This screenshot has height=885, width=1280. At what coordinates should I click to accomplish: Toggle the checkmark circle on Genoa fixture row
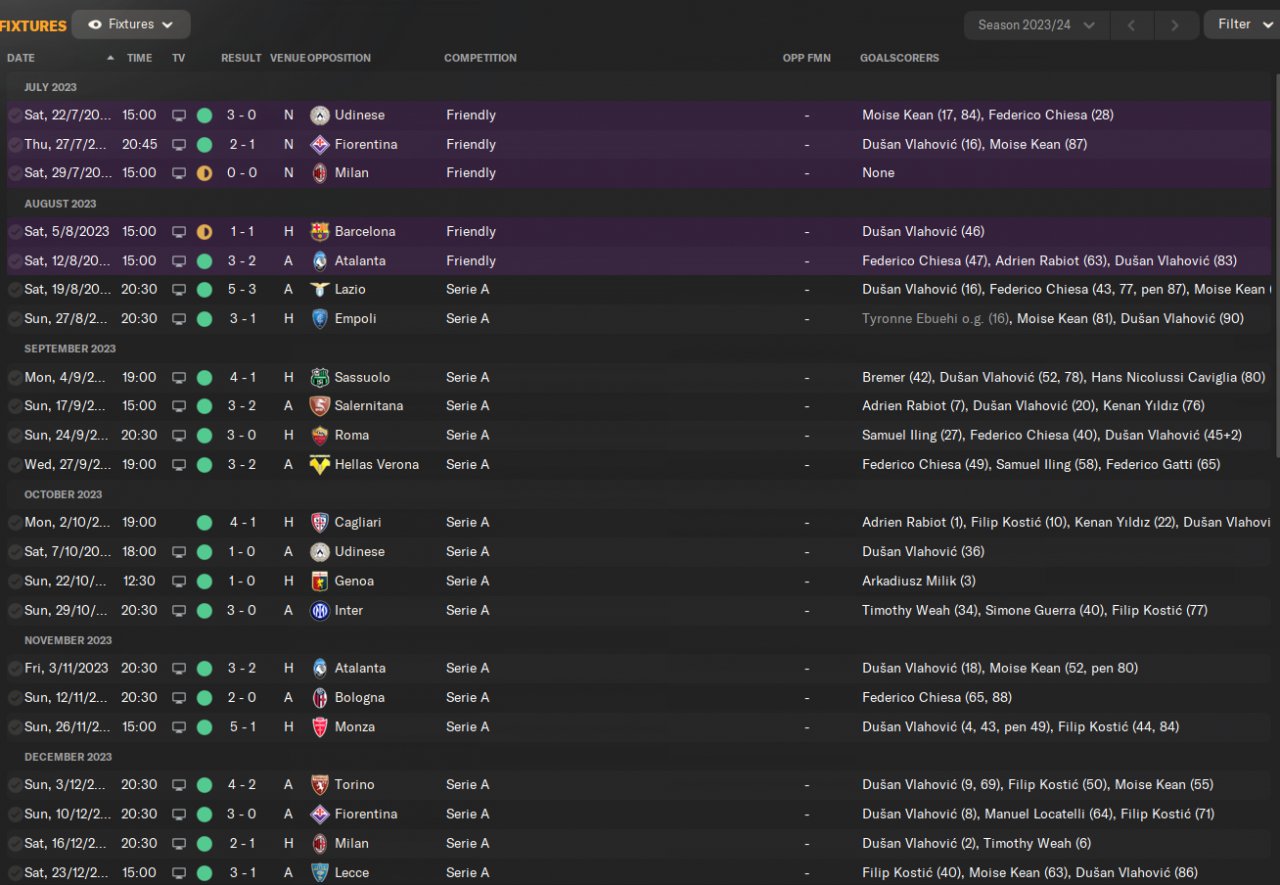[x=15, y=581]
